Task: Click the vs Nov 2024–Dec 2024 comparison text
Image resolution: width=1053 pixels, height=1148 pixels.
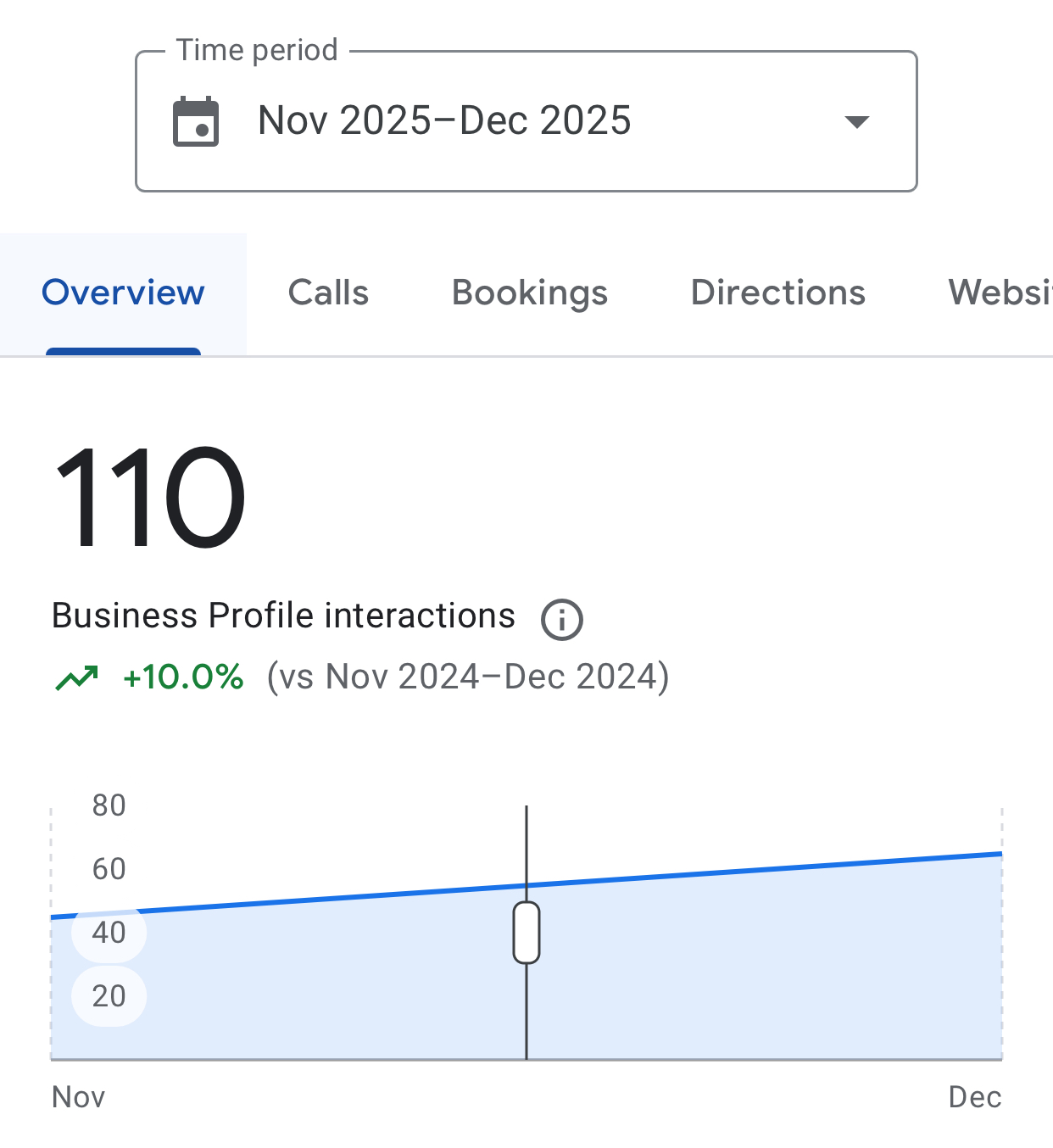Action: point(468,677)
